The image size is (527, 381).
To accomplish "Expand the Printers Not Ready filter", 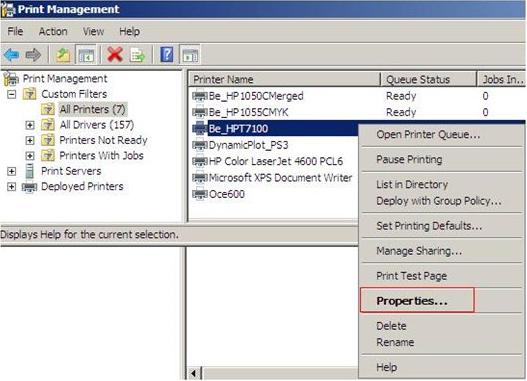I will [x=30, y=140].
